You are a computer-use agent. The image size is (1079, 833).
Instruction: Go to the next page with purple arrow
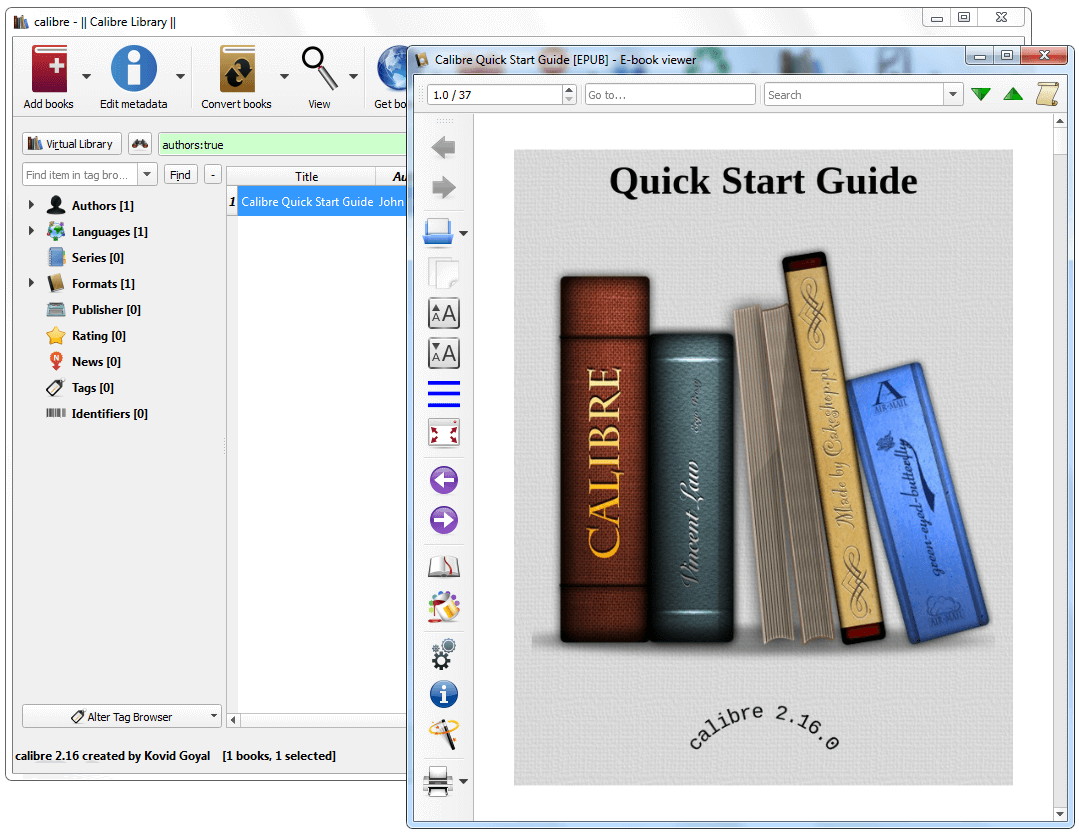coord(443,520)
